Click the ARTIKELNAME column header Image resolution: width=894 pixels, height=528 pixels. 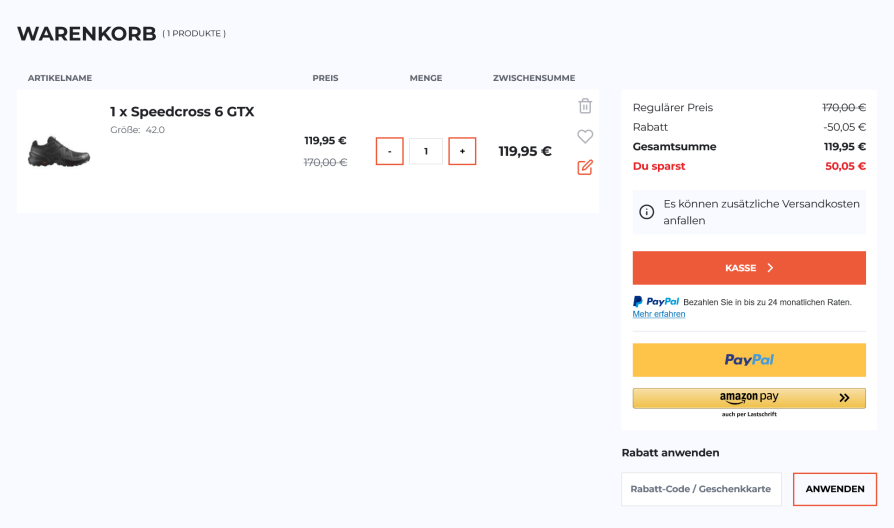60,78
